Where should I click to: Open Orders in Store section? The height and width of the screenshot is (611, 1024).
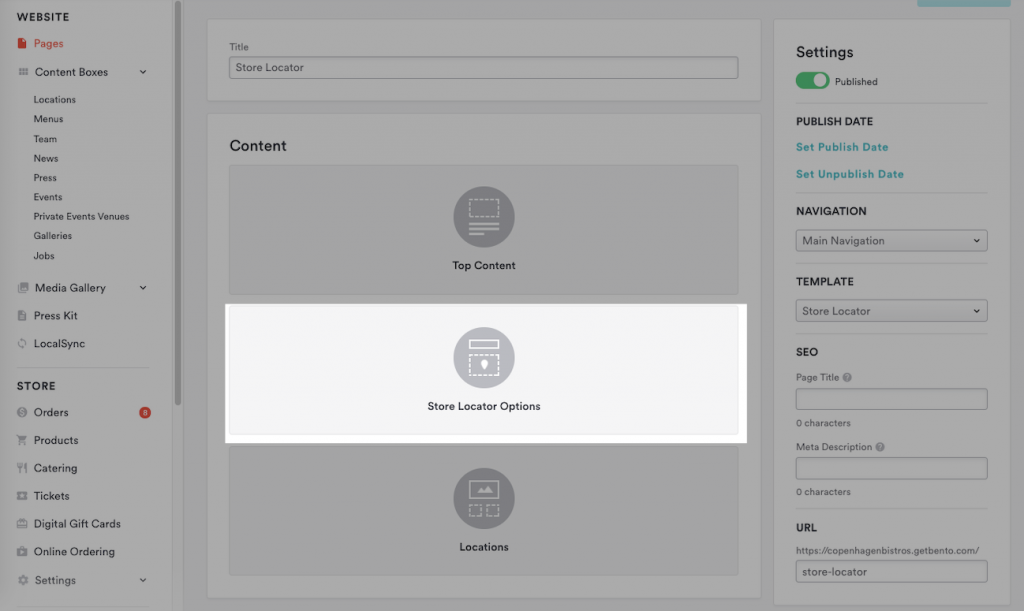tap(51, 413)
